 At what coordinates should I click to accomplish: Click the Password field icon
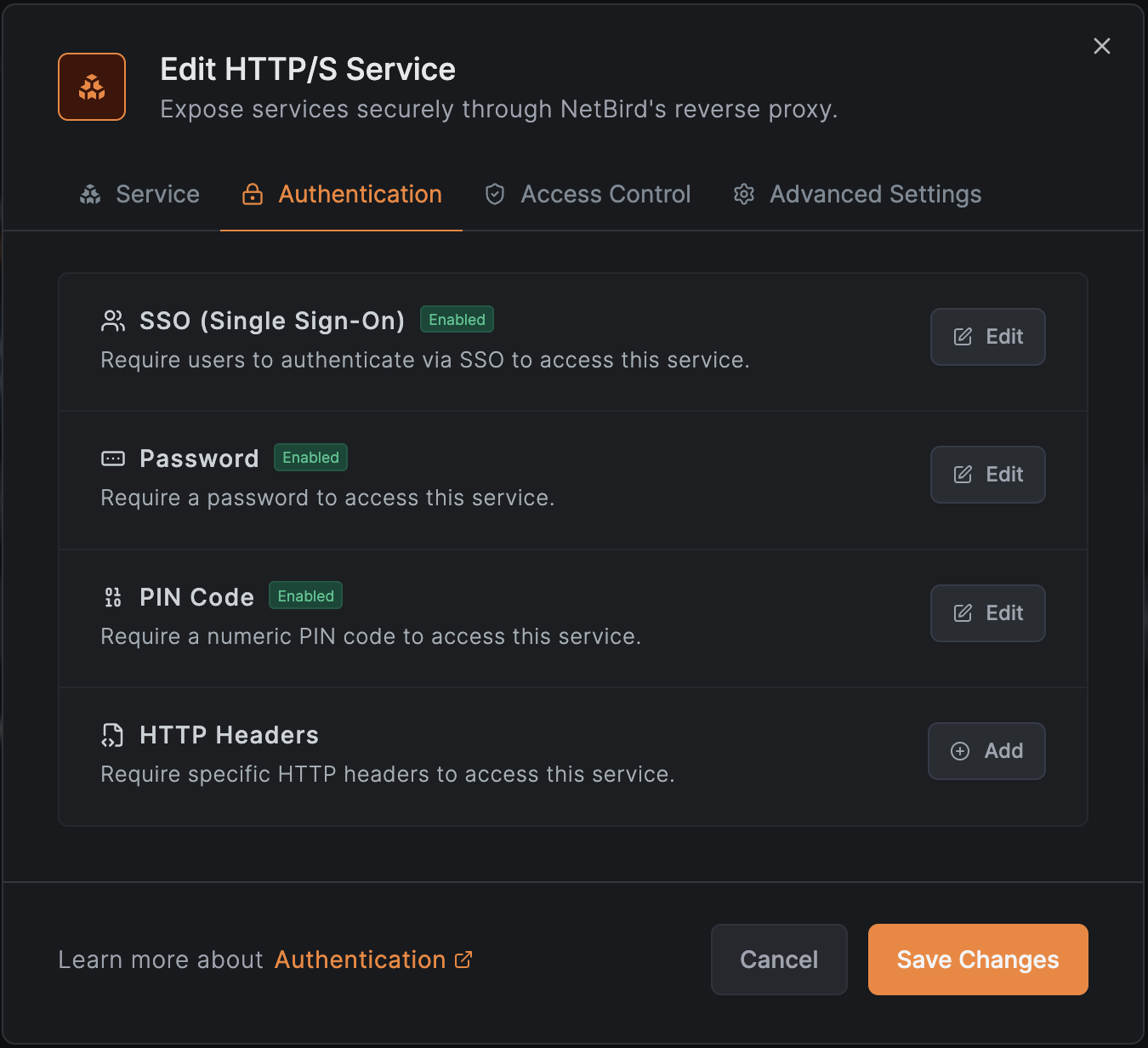pyautogui.click(x=113, y=459)
